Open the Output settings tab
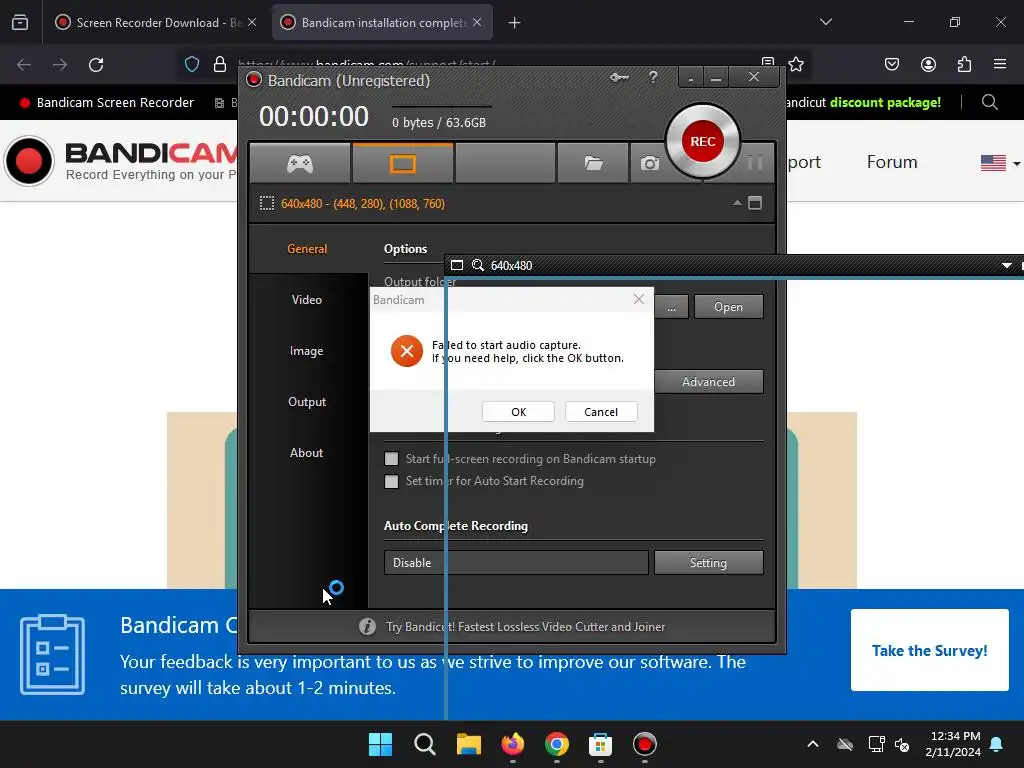 (x=307, y=402)
